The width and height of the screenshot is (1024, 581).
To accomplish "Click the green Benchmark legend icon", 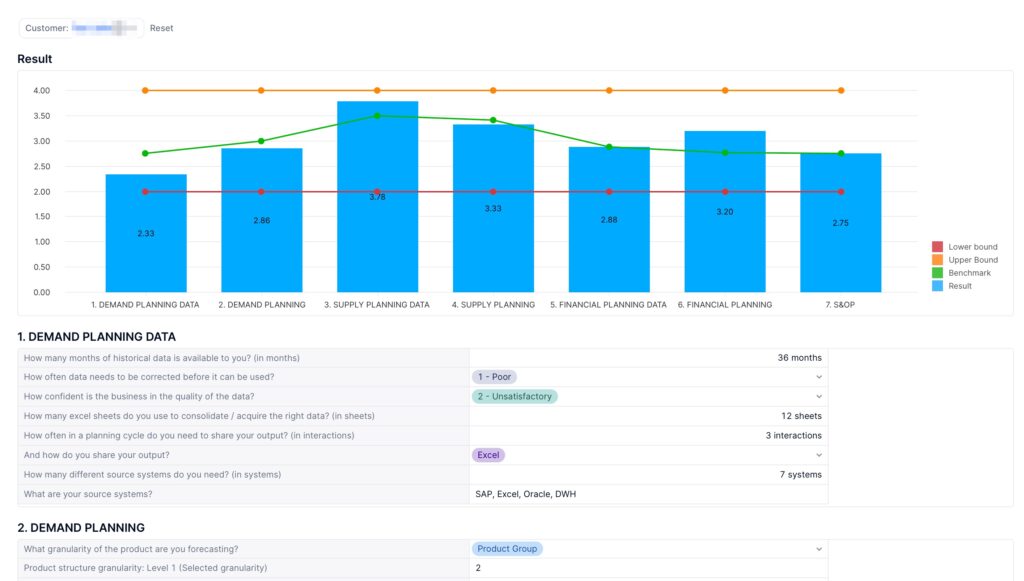I will tap(937, 272).
